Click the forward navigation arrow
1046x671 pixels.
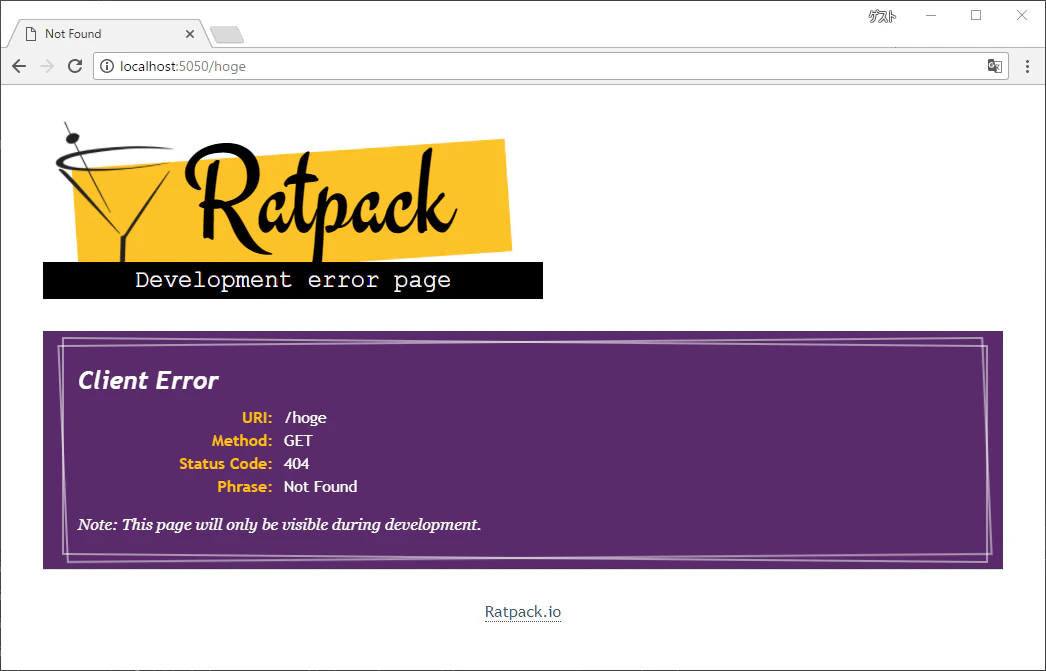(47, 66)
